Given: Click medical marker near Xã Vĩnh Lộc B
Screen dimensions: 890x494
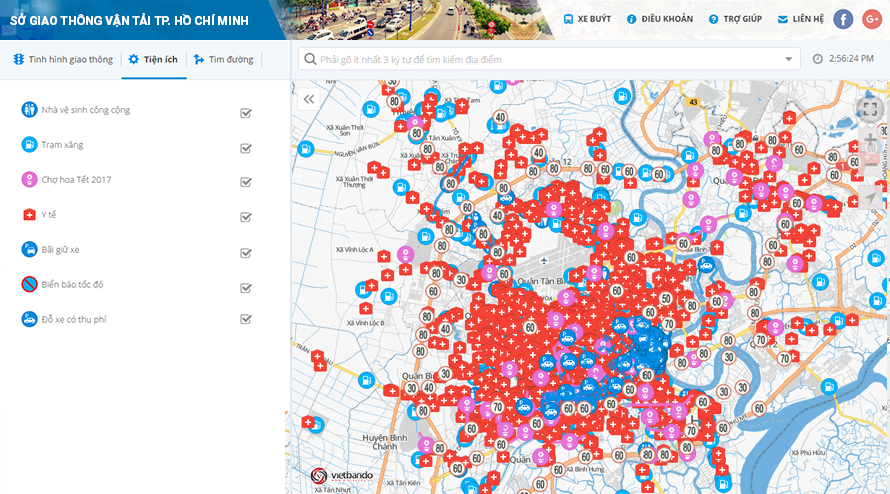Looking at the screenshot, I should click(366, 308).
